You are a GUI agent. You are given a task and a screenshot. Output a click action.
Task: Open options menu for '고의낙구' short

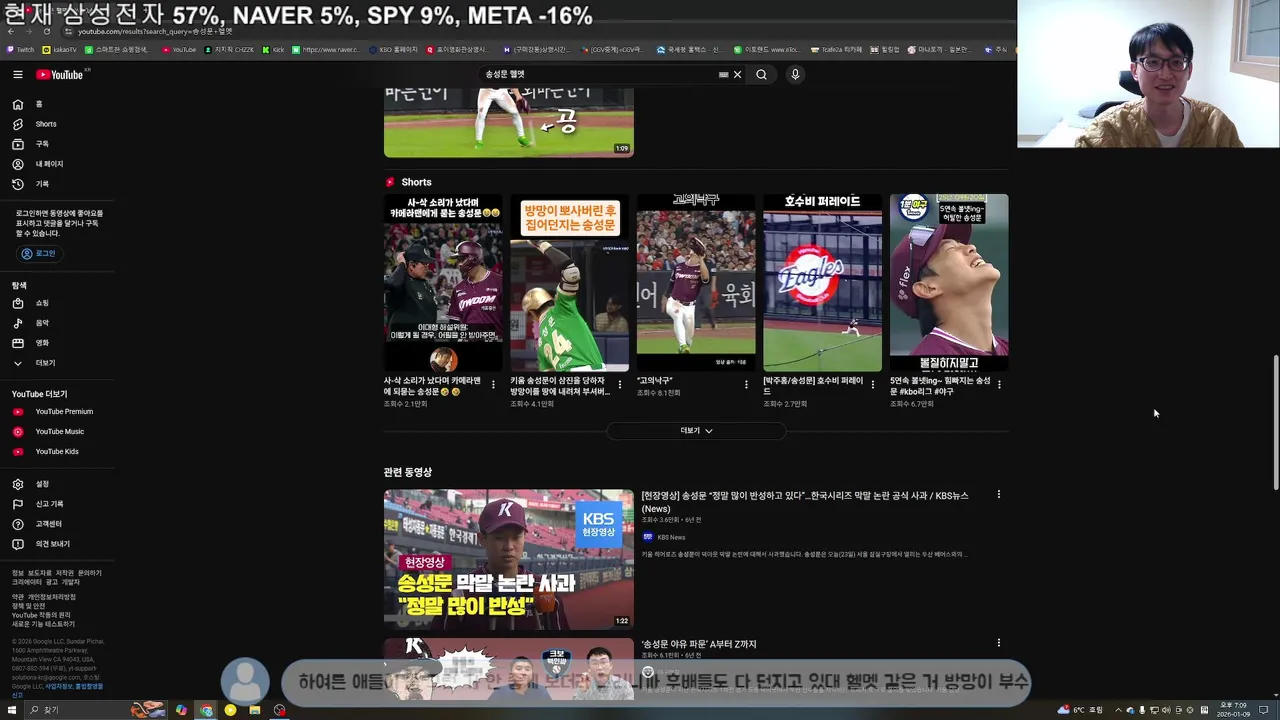point(746,385)
